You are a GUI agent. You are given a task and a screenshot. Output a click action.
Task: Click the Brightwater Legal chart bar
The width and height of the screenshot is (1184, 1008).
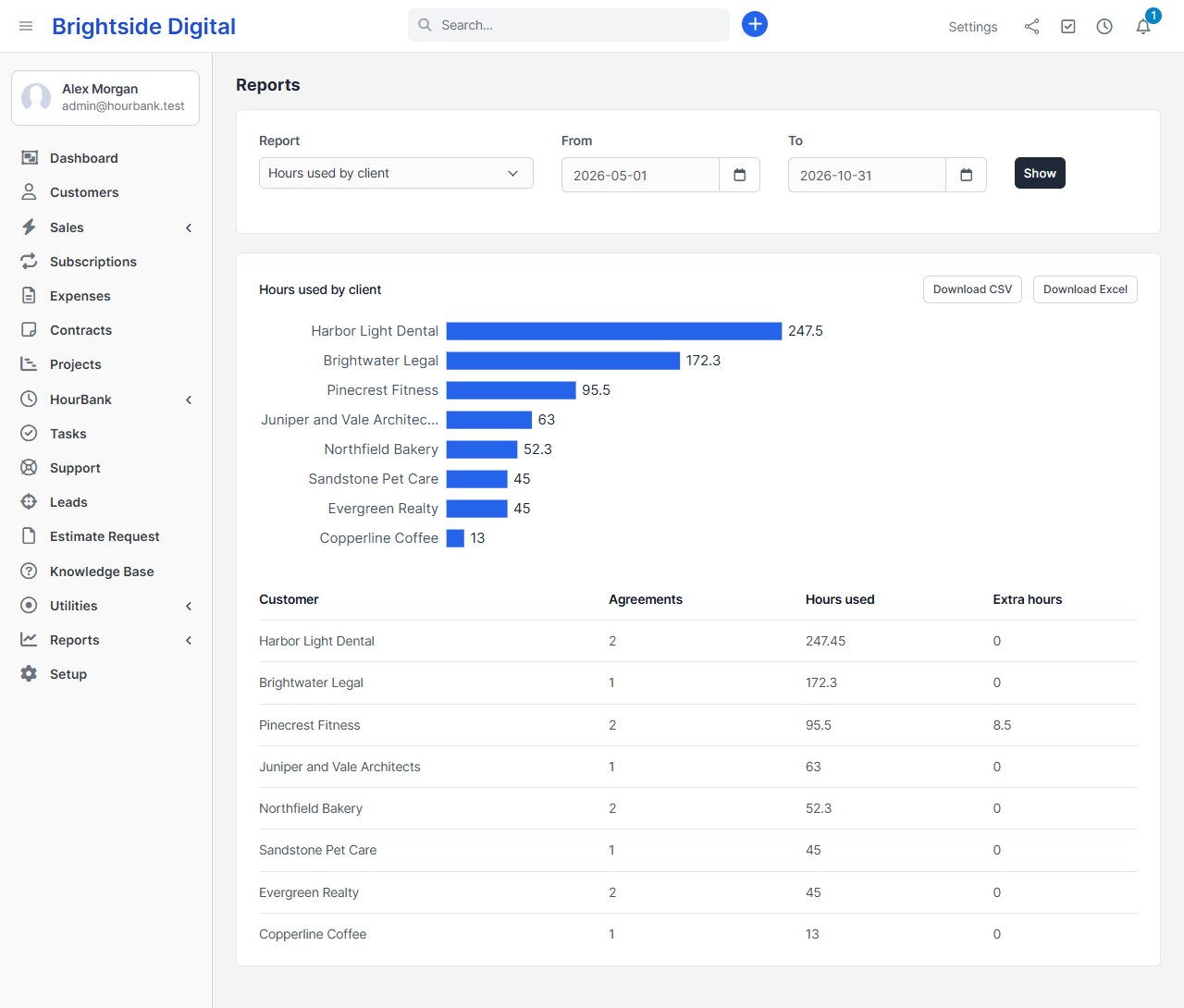click(563, 361)
